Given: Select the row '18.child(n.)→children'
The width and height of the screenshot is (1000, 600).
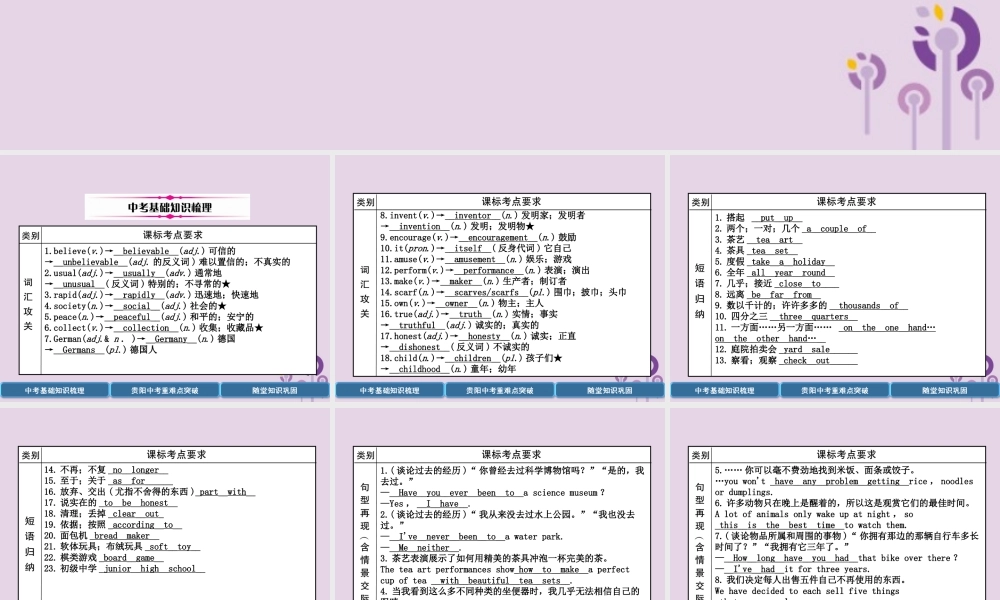Looking at the screenshot, I should click(471, 358).
